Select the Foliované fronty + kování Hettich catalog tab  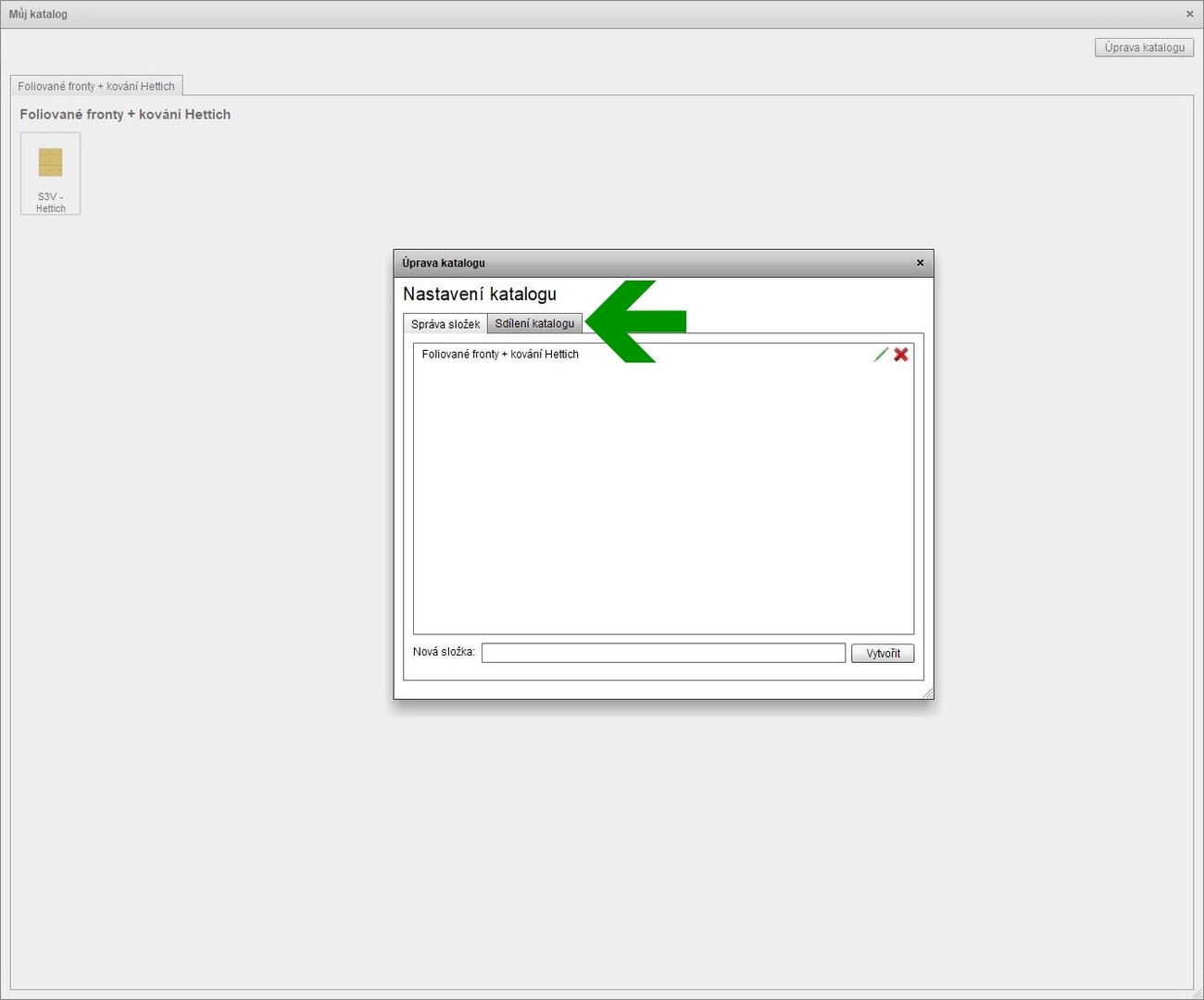pos(96,86)
